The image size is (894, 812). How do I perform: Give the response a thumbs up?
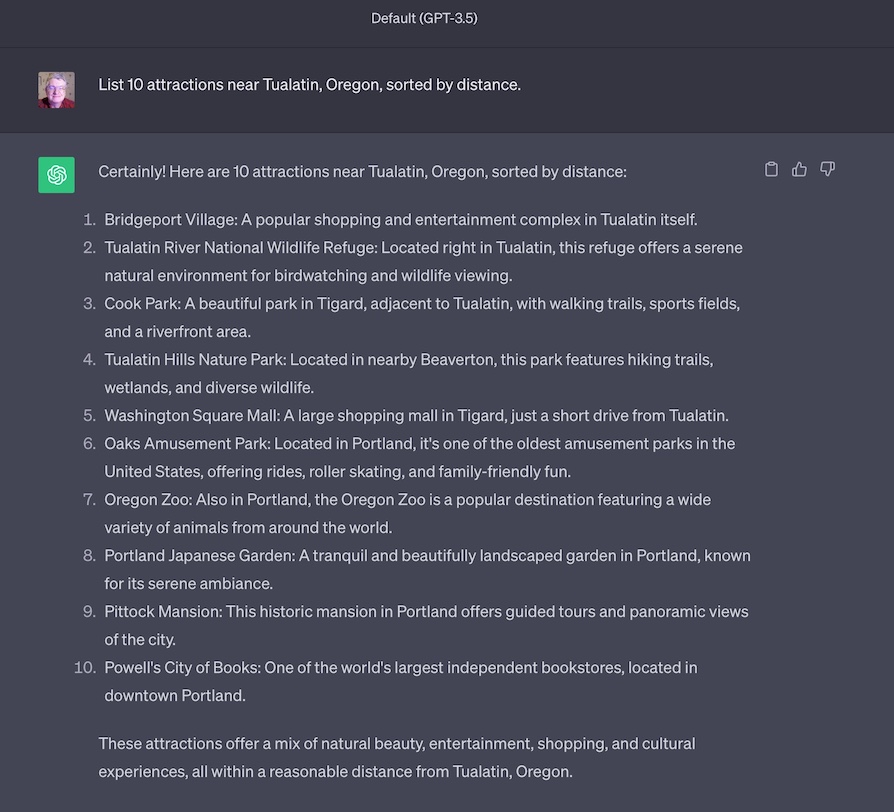pyautogui.click(x=799, y=169)
